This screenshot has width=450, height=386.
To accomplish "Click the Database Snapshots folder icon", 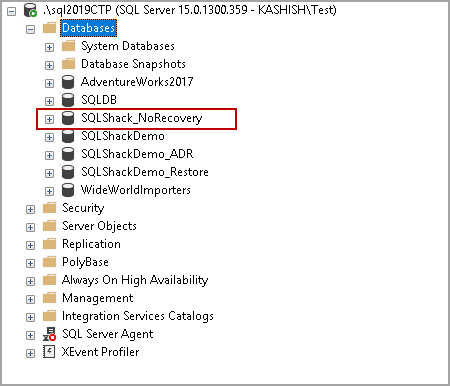I will pos(68,64).
